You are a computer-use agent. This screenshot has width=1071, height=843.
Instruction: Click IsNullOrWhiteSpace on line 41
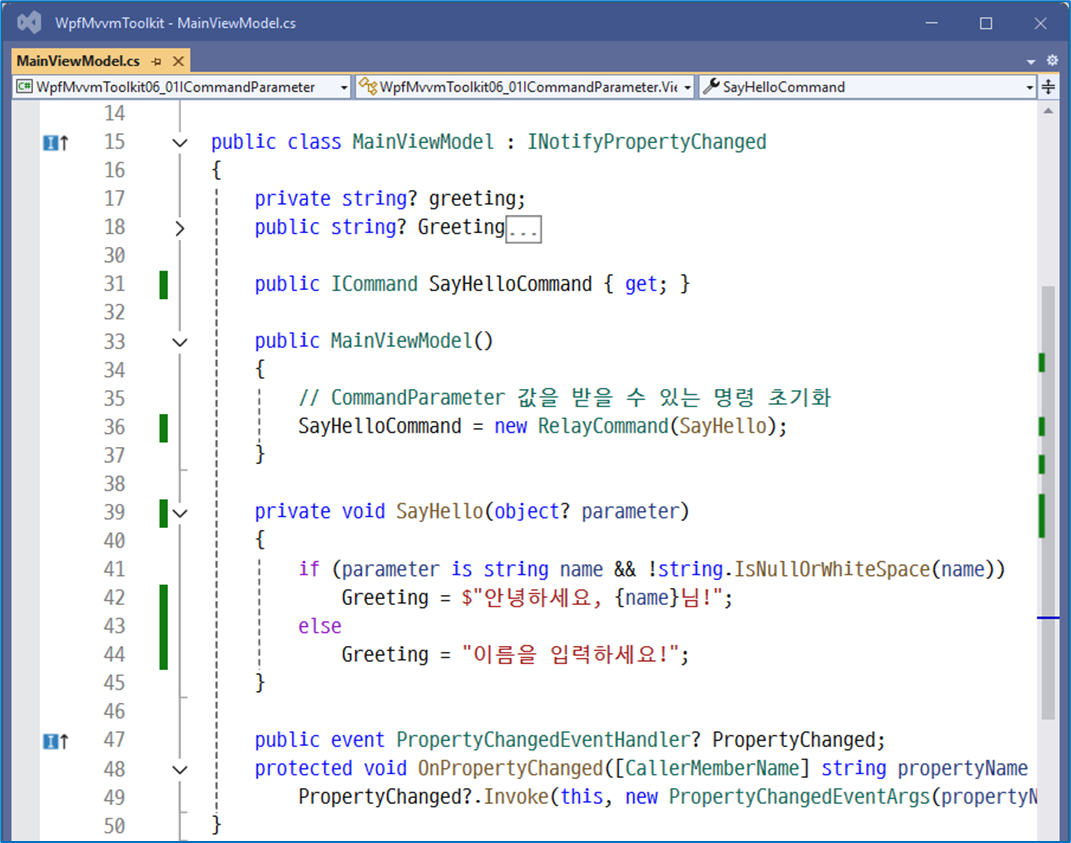(832, 568)
